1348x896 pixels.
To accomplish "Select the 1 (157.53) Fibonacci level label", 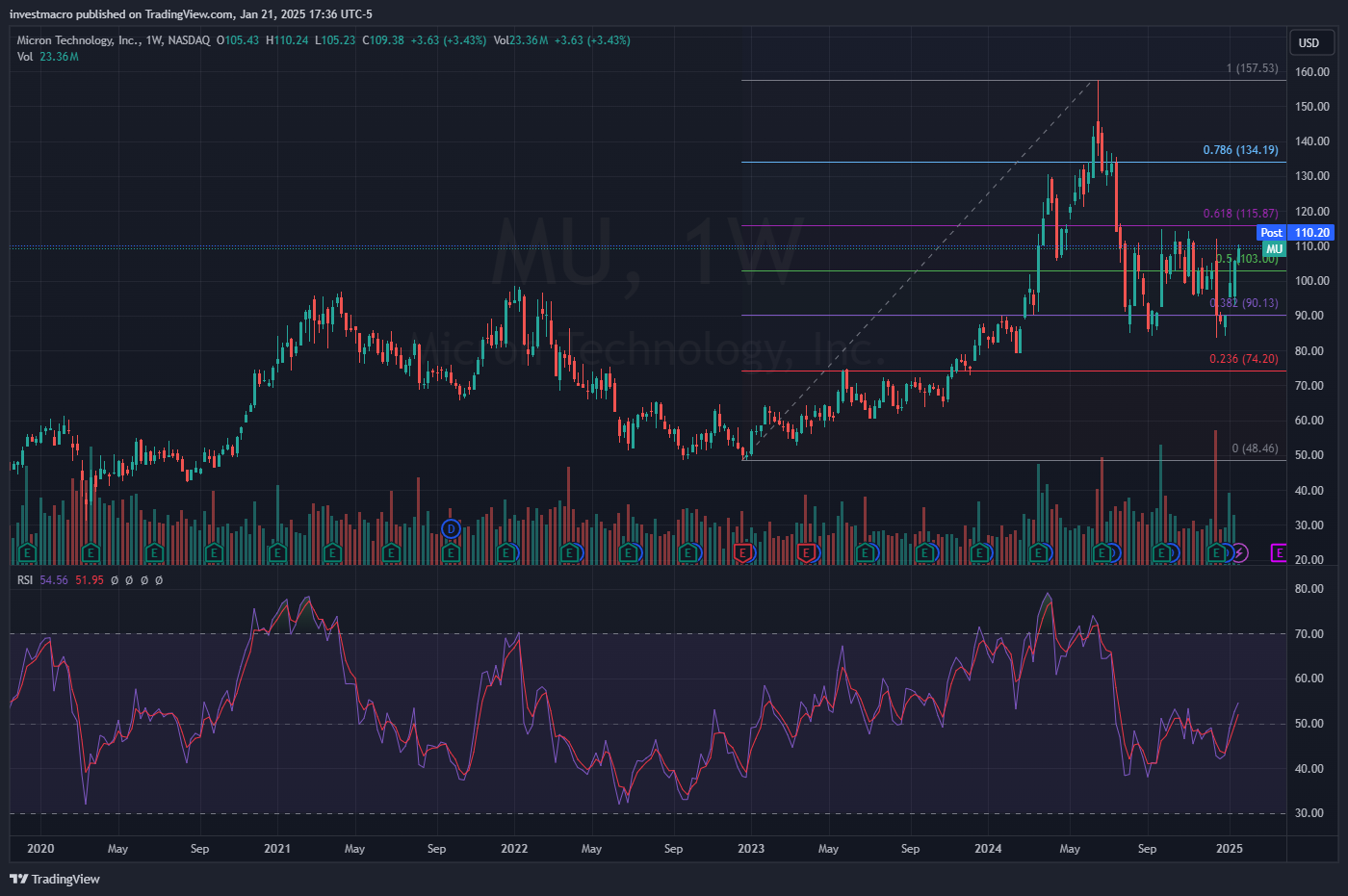I will click(x=1252, y=68).
